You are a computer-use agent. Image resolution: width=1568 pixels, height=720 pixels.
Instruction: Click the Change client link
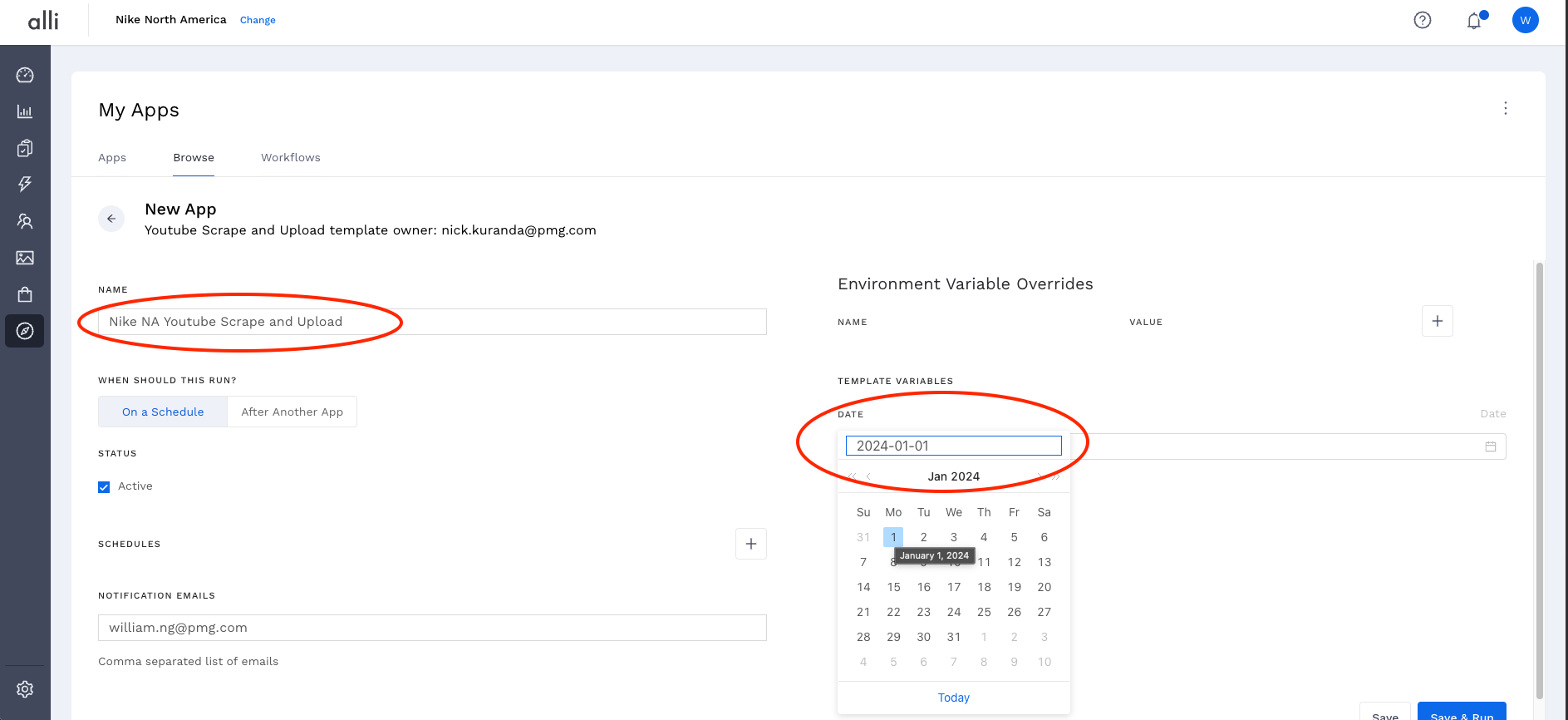tap(258, 20)
